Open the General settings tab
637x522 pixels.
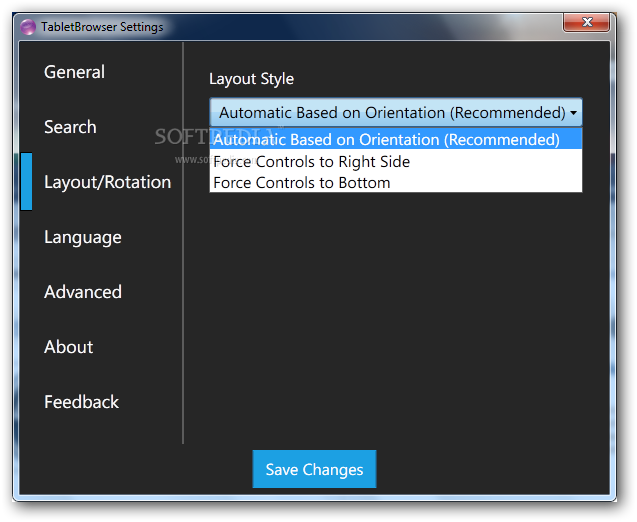point(74,72)
